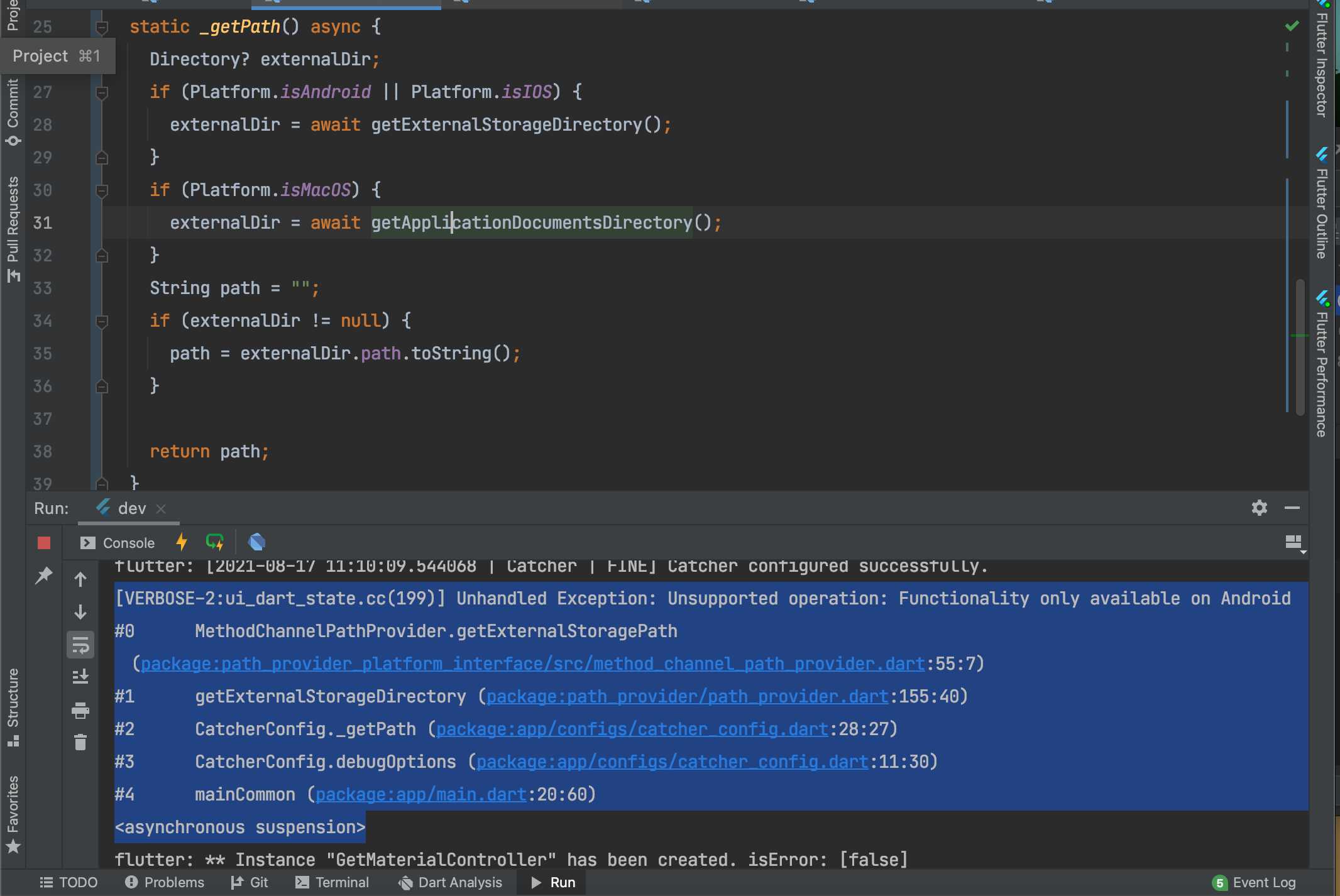Screen dimensions: 1340x896
Task: Open Dart DevTools from the console toolbar
Action: pos(256,541)
